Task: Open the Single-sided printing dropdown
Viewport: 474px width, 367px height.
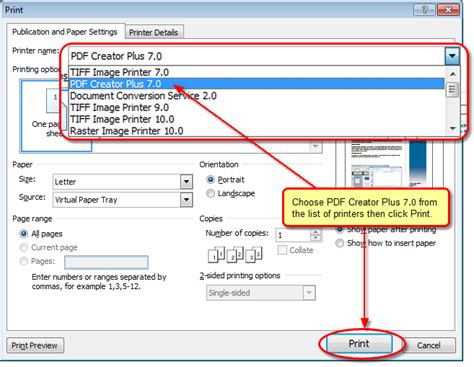Action: 309,293
